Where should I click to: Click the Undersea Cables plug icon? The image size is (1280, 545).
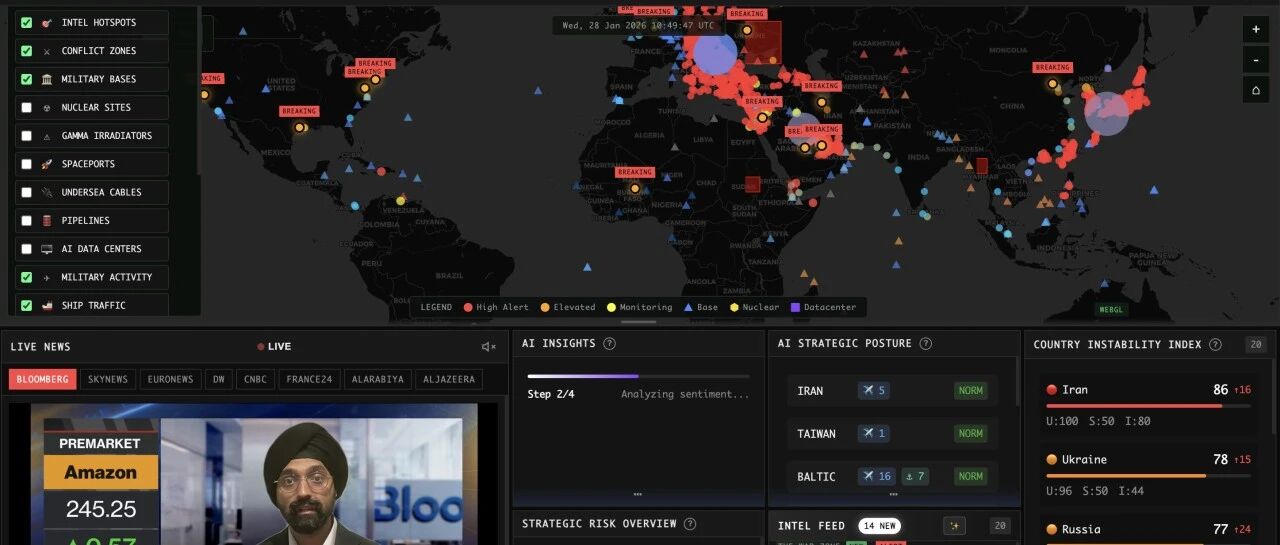click(47, 192)
